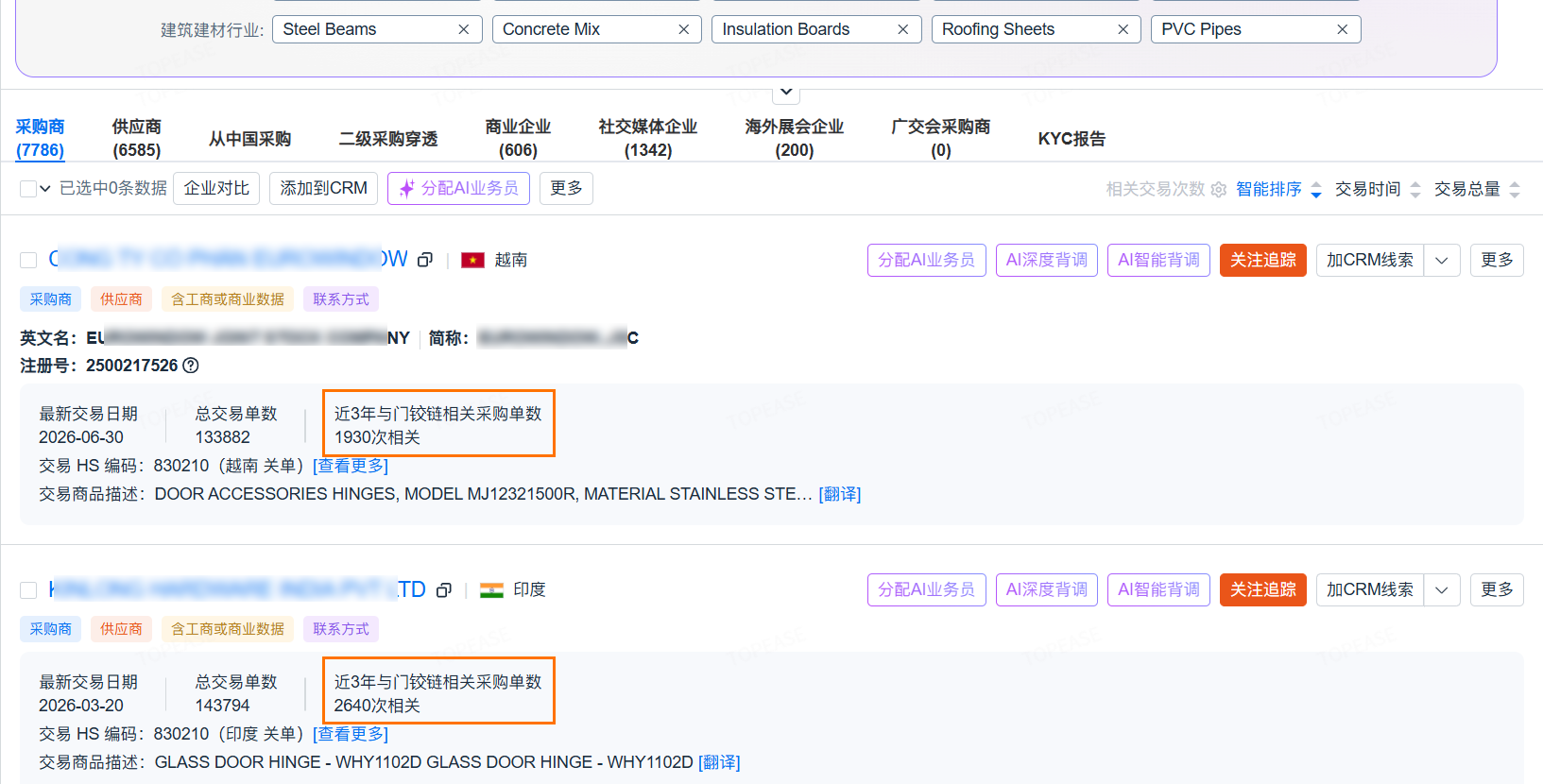Open 更多 options for the Vietnam company
This screenshot has height=784, width=1543.
pyautogui.click(x=1497, y=260)
